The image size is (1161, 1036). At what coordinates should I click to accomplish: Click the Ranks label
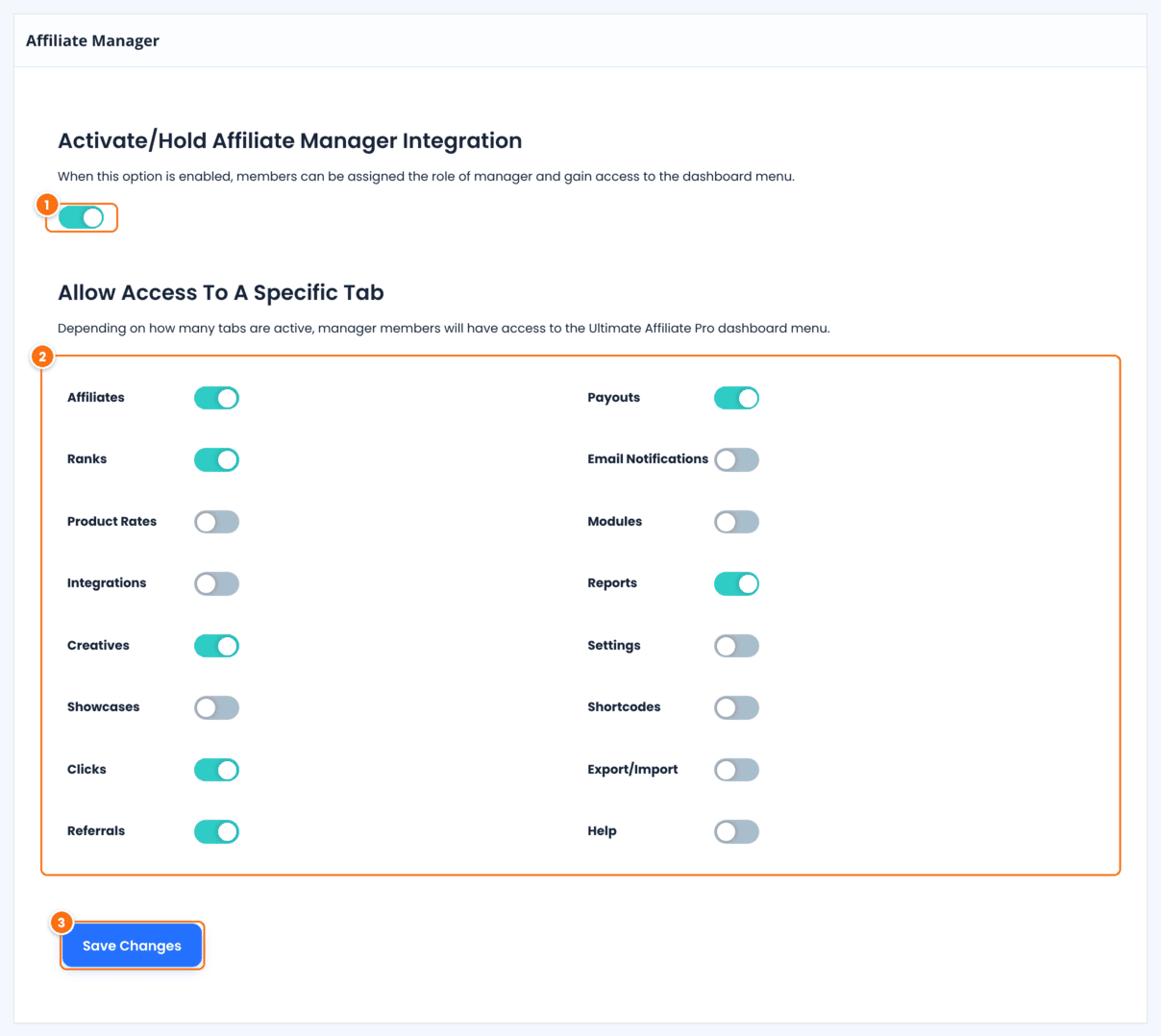86,458
